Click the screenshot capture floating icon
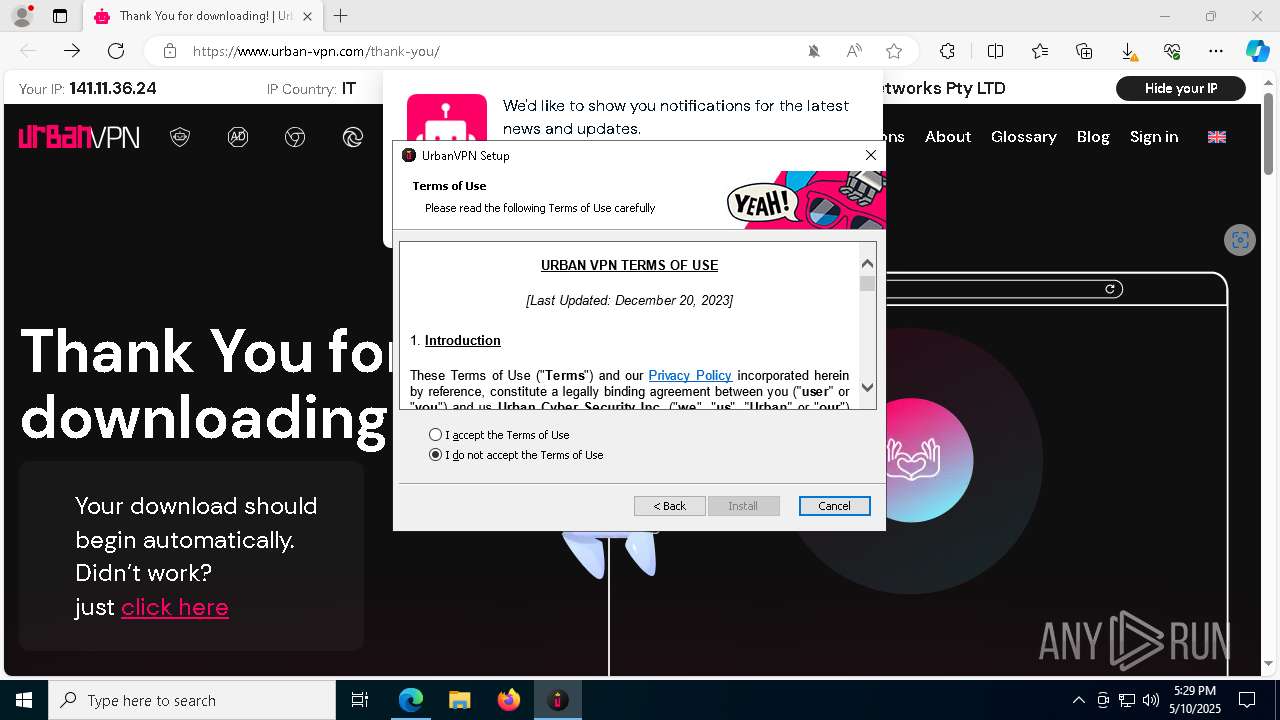 (1240, 240)
